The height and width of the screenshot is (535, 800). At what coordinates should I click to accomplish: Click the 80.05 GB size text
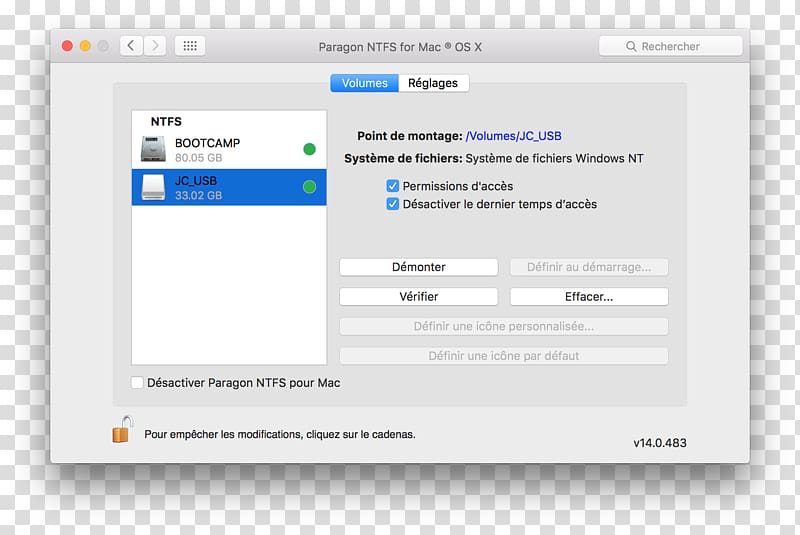(198, 158)
